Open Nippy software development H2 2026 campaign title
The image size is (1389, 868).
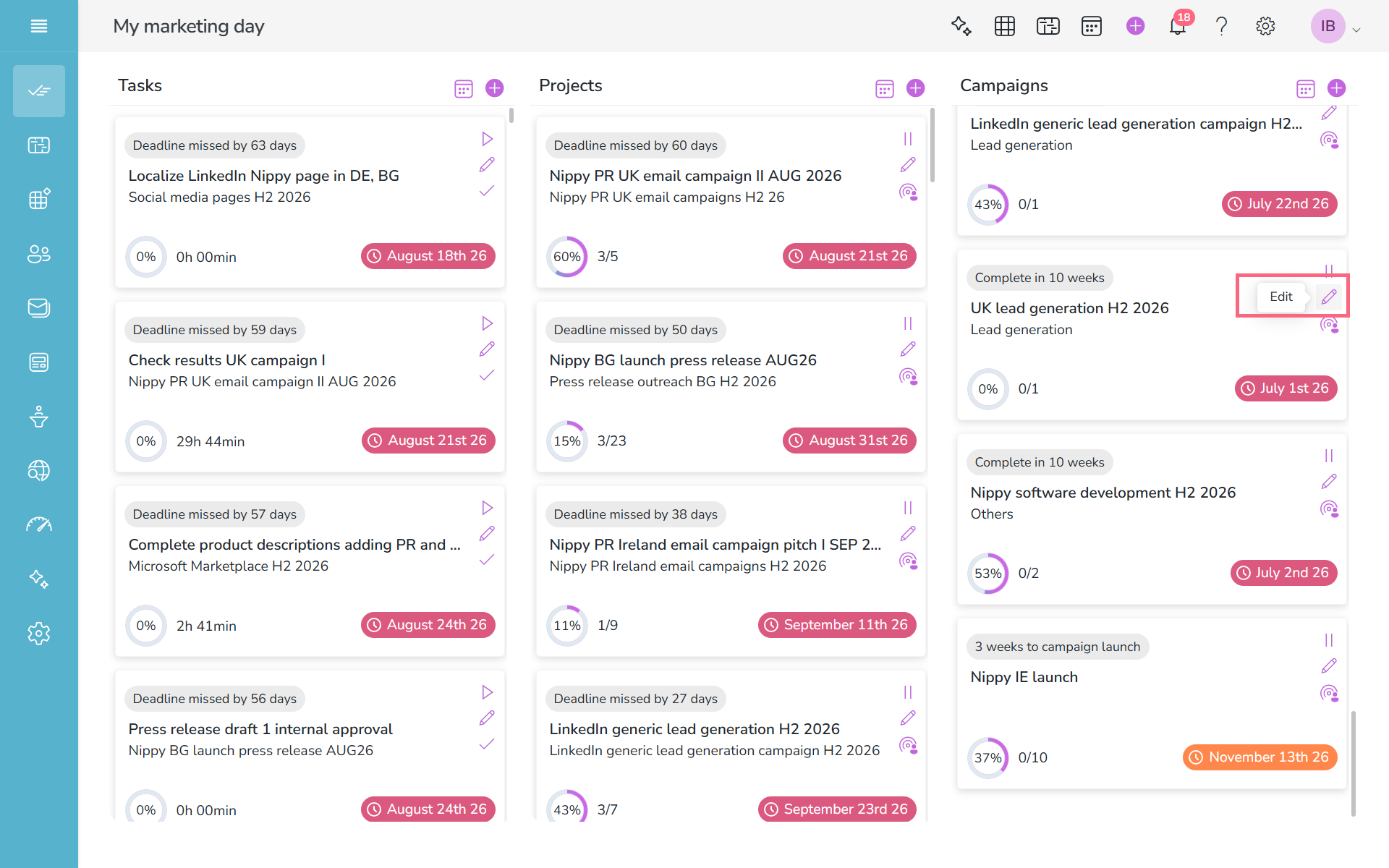1103,493
